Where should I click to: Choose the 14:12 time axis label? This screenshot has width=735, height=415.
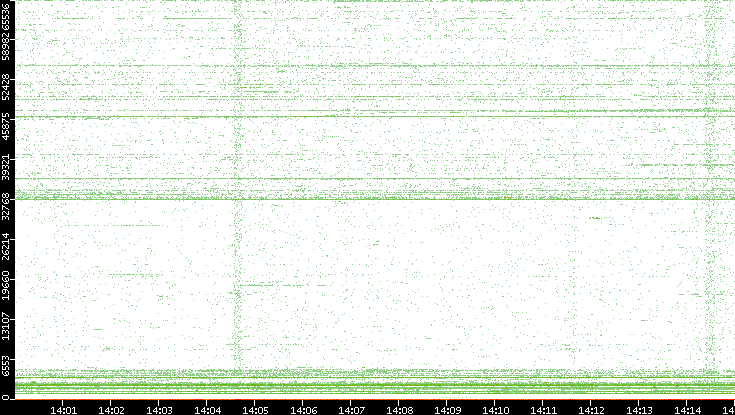coord(592,408)
